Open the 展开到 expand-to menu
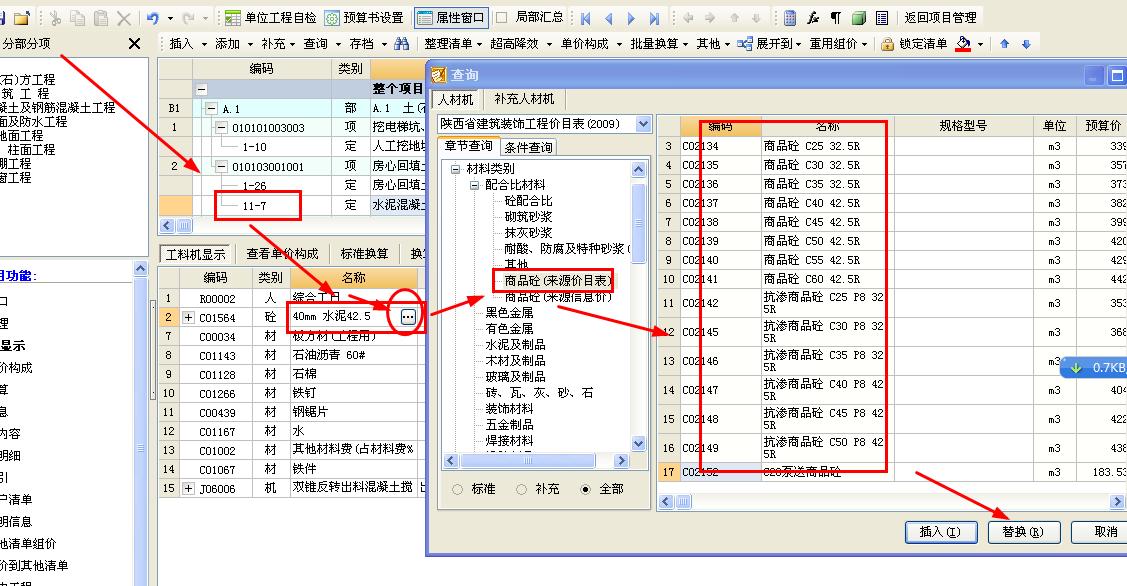This screenshot has width=1127, height=586. (769, 44)
